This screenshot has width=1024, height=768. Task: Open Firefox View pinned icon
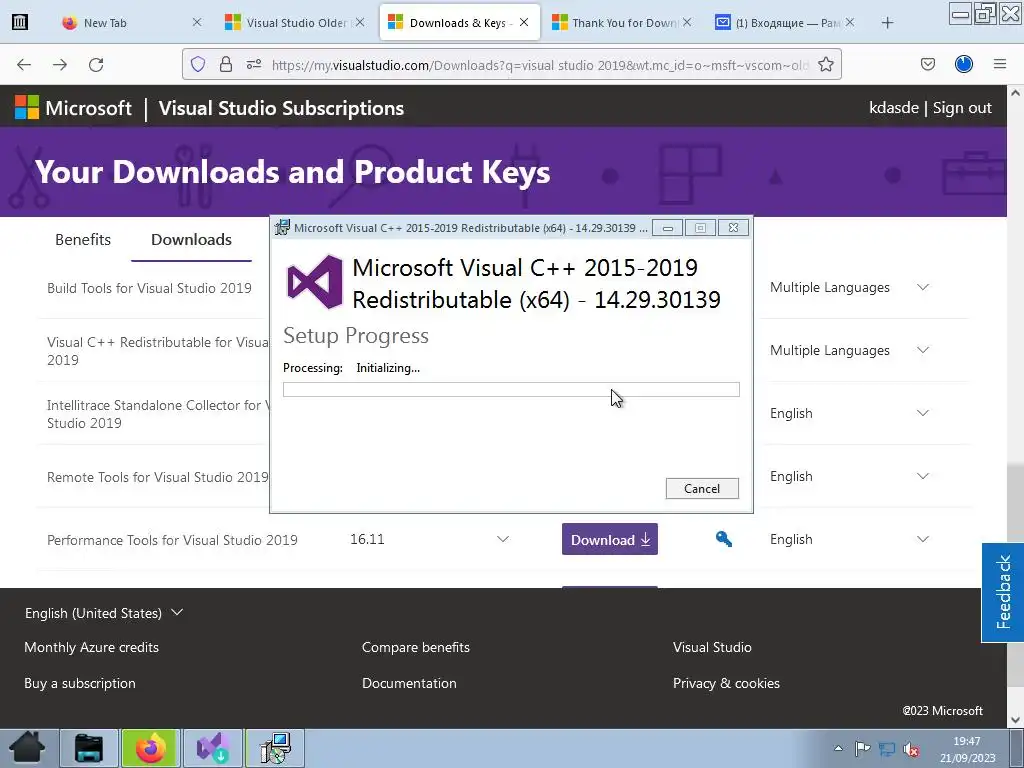point(20,22)
